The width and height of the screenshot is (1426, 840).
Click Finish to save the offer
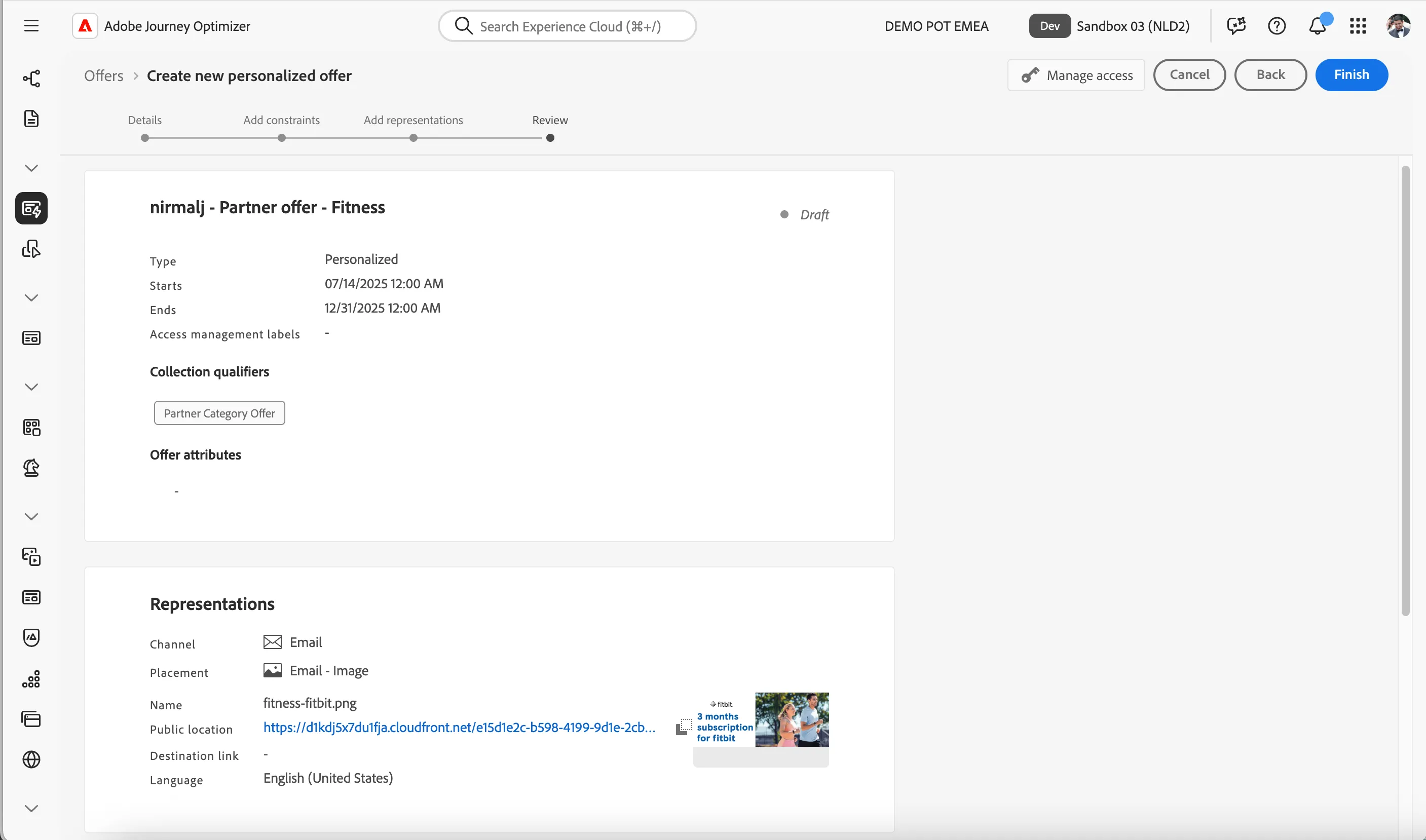pyautogui.click(x=1352, y=74)
